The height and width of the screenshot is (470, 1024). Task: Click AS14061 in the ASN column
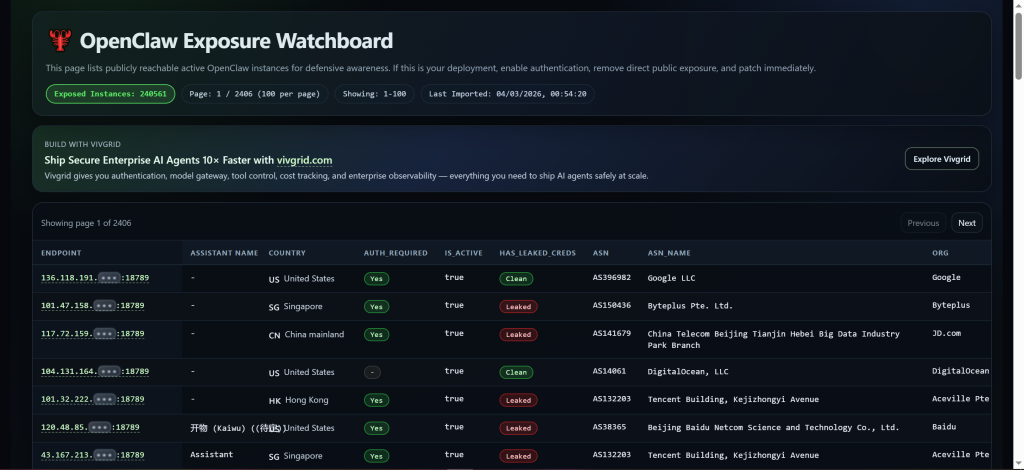609,371
